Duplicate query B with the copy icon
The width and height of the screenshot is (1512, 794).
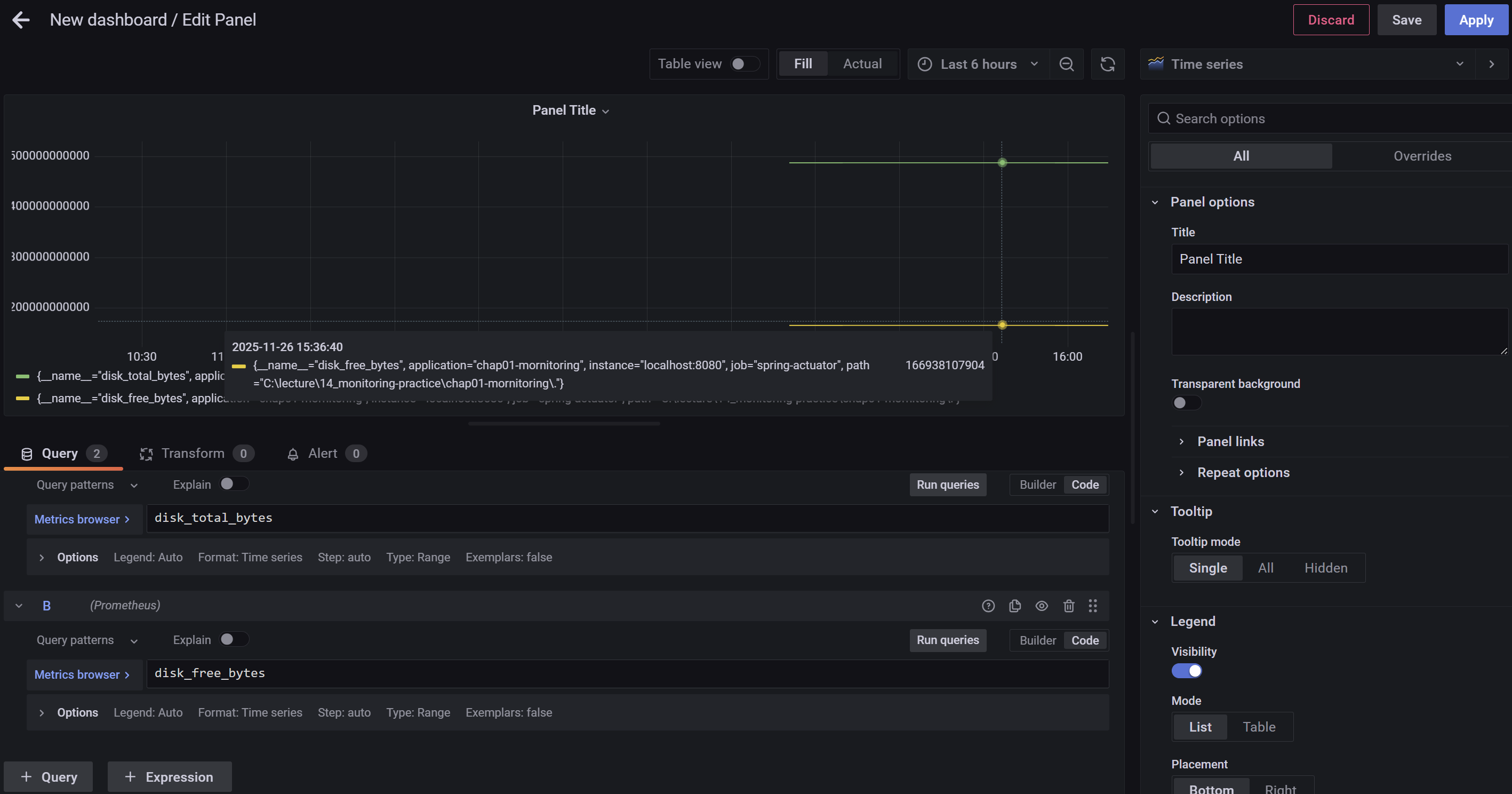point(1015,606)
